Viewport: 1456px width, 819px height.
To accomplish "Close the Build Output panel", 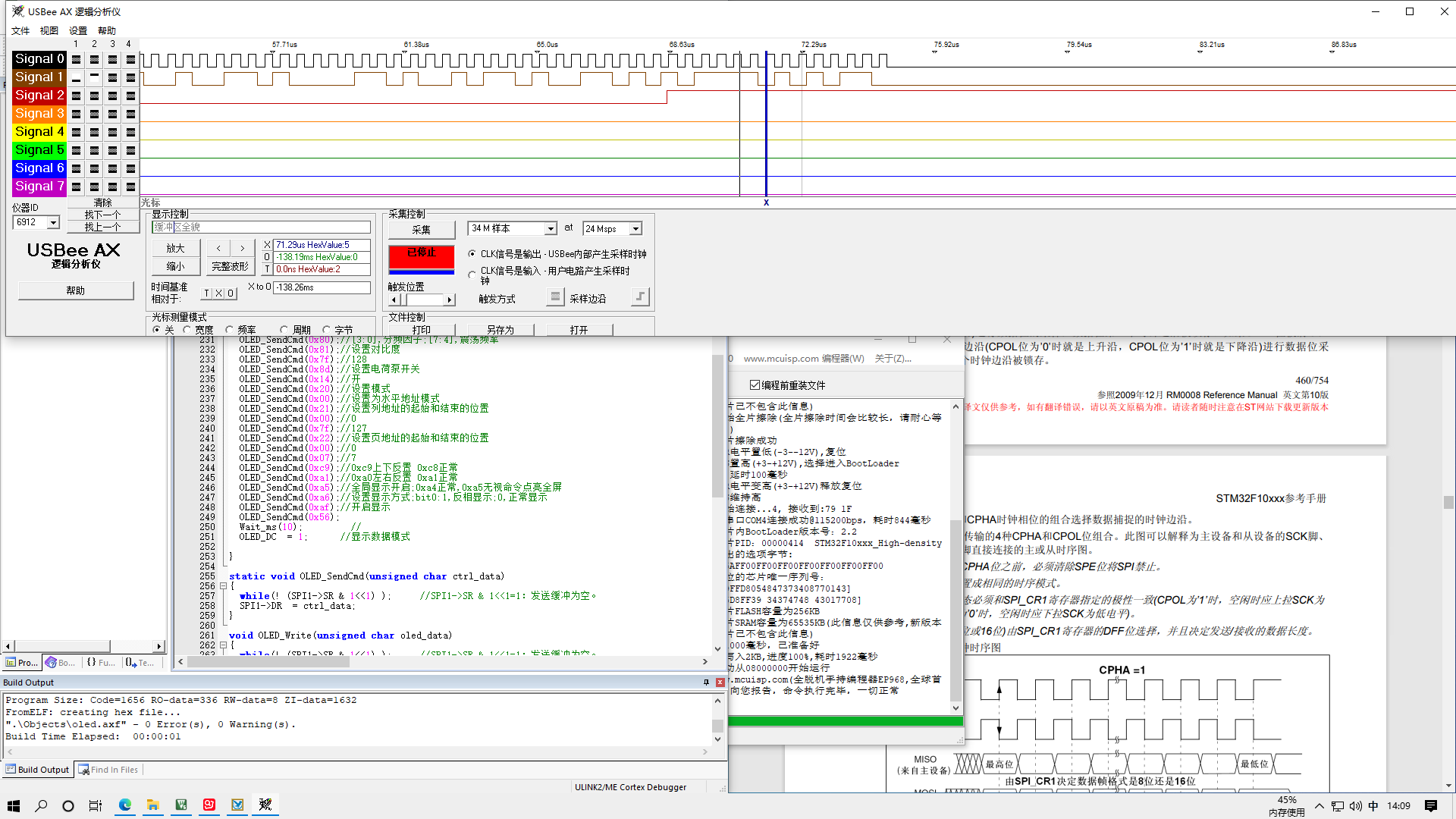I will pyautogui.click(x=720, y=682).
